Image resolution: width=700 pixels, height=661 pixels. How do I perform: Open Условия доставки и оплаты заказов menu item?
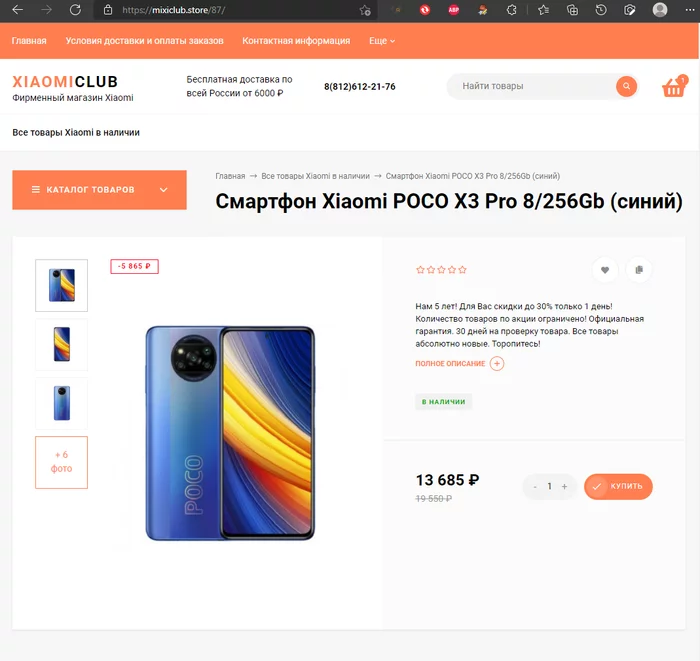pyautogui.click(x=144, y=41)
